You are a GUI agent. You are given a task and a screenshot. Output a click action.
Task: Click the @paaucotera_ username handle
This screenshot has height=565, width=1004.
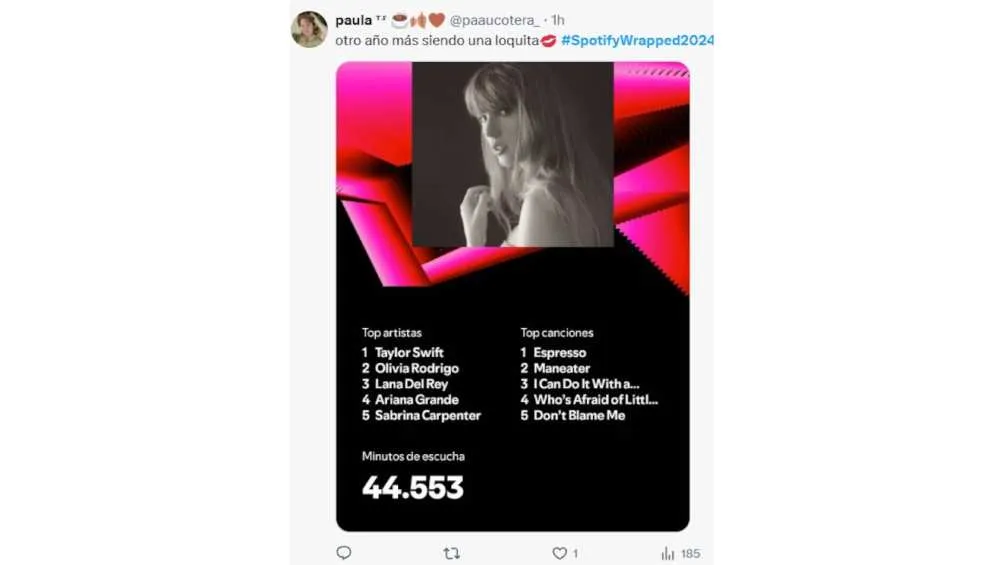(494, 20)
